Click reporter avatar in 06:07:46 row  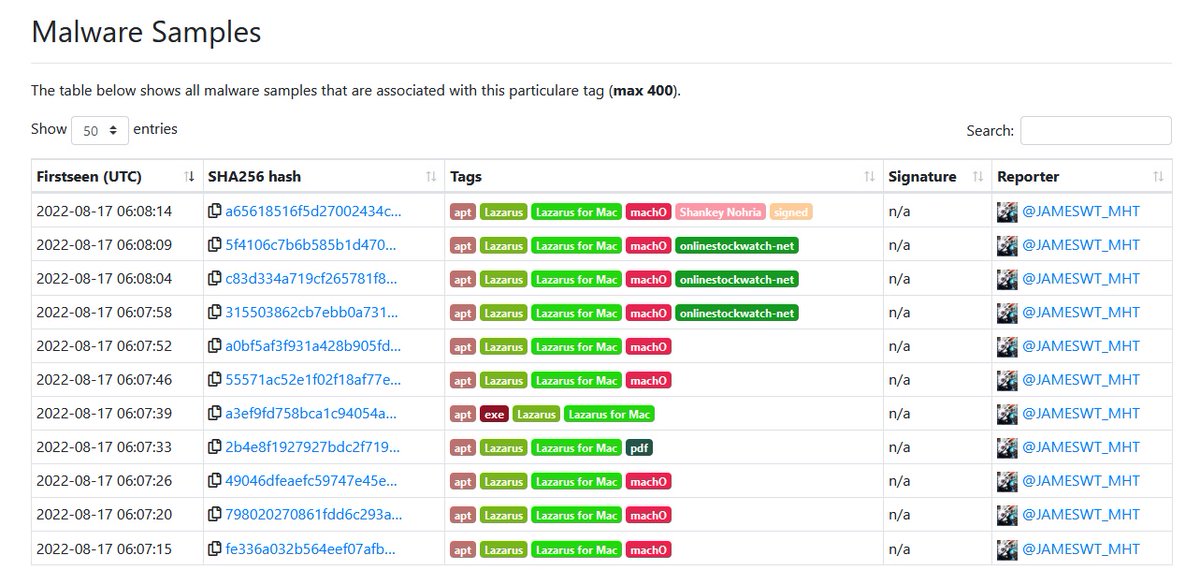1007,380
